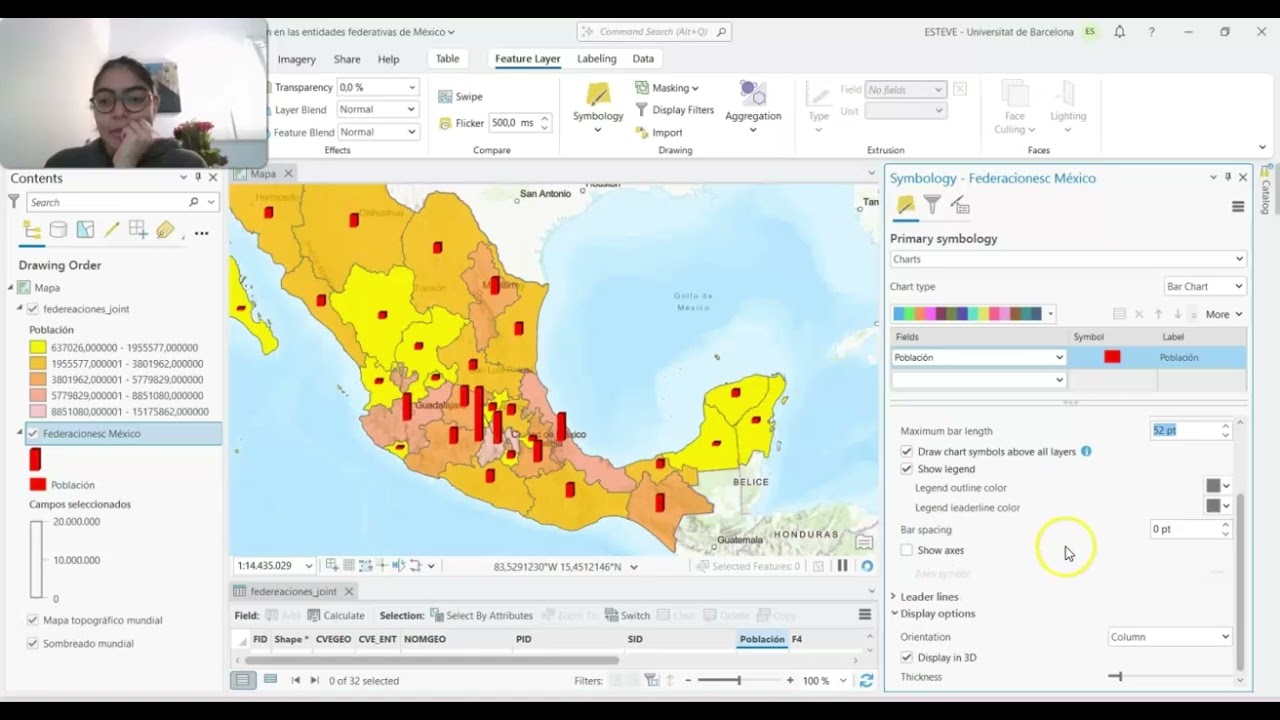Open the Bar Chart type dropdown
The image size is (1280, 720).
click(x=1205, y=286)
